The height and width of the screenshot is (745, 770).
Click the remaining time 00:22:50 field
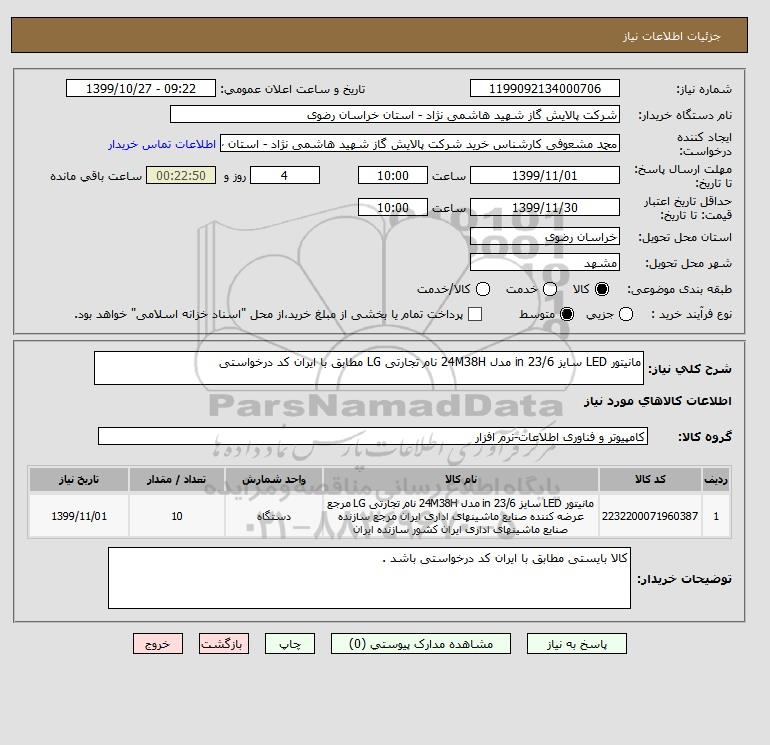click(181, 175)
